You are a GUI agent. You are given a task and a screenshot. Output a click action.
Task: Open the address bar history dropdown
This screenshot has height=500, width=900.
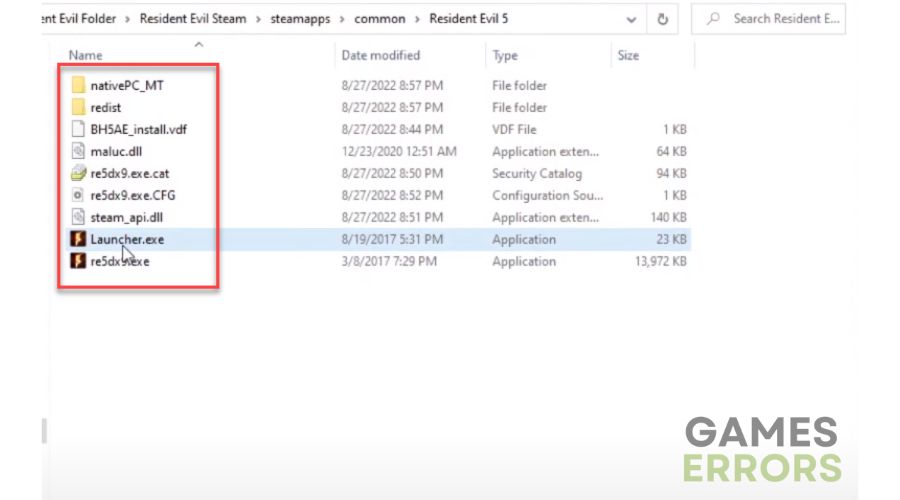[x=631, y=20]
